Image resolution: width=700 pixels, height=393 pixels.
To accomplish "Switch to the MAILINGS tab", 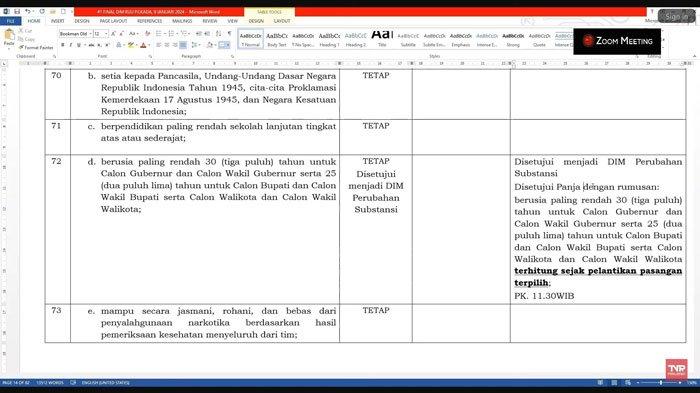I will click(x=182, y=21).
